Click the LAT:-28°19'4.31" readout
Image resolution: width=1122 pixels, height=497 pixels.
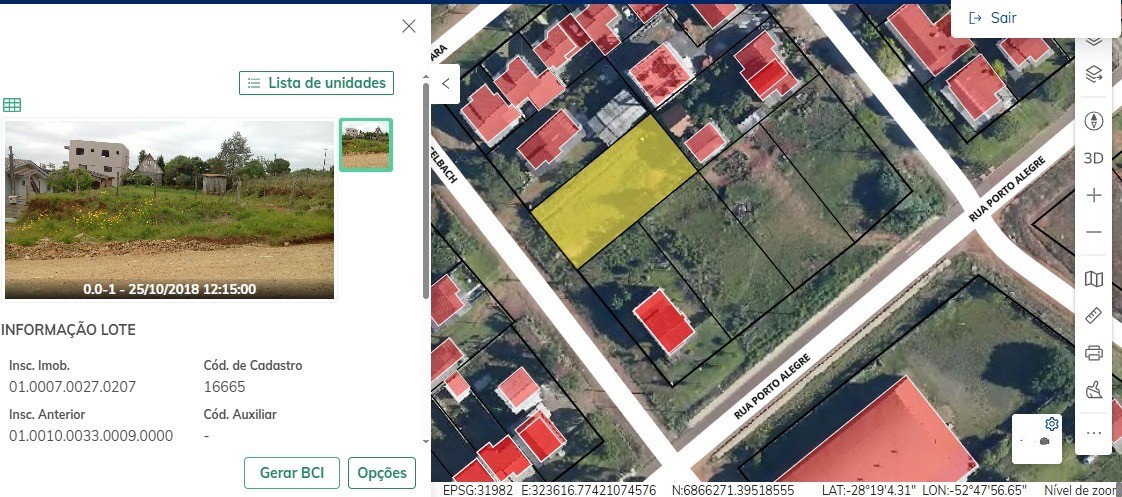(x=869, y=491)
